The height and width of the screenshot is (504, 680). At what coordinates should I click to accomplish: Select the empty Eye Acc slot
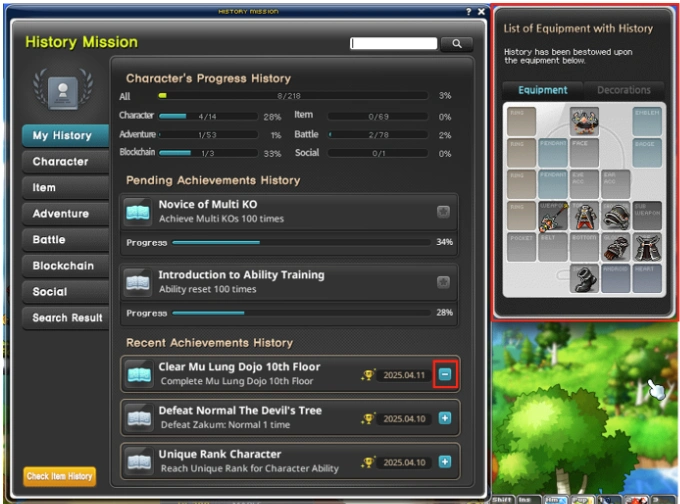584,184
